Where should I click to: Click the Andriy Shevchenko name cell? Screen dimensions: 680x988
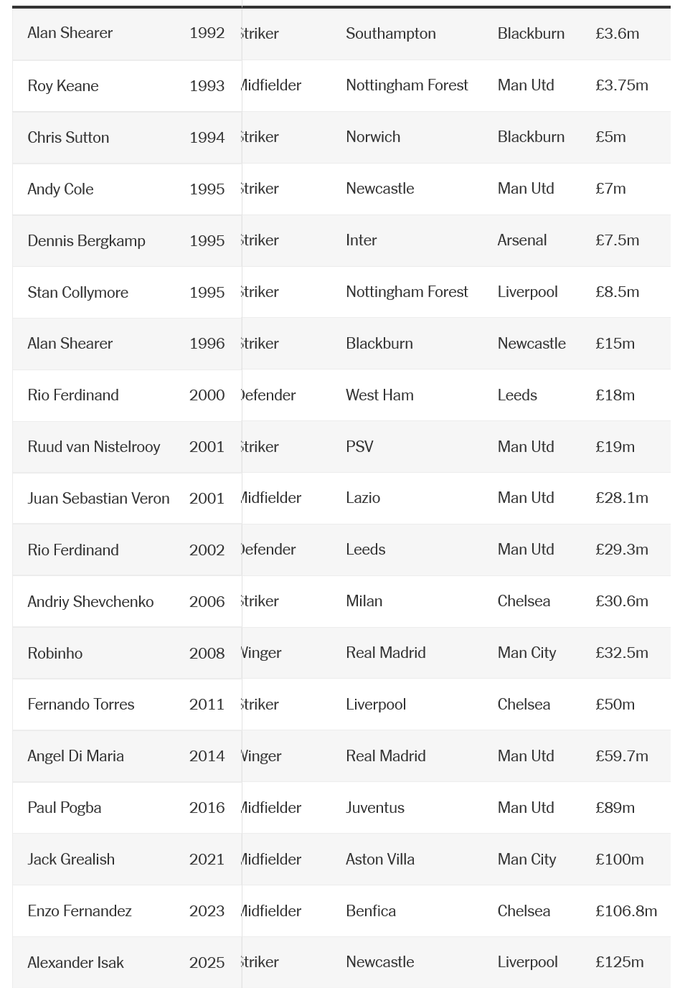click(90, 602)
